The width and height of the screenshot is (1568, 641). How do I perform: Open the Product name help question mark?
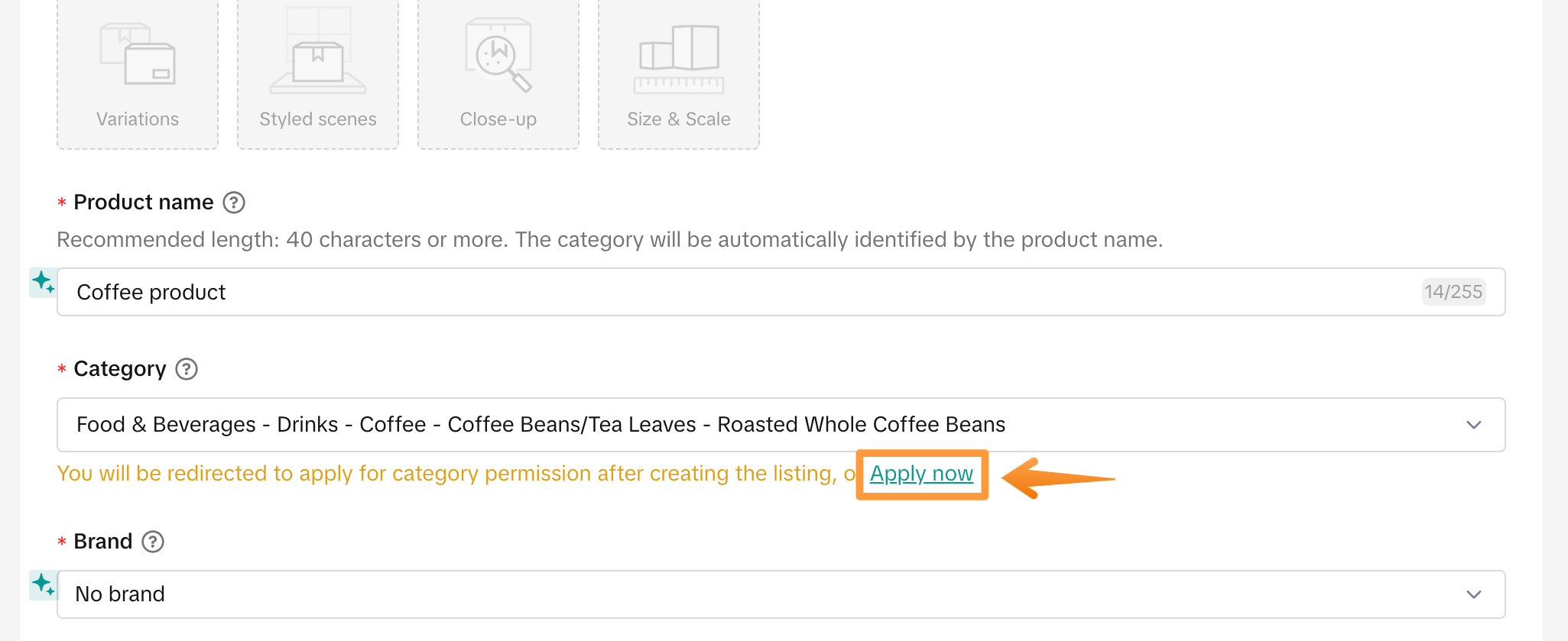pyautogui.click(x=234, y=202)
